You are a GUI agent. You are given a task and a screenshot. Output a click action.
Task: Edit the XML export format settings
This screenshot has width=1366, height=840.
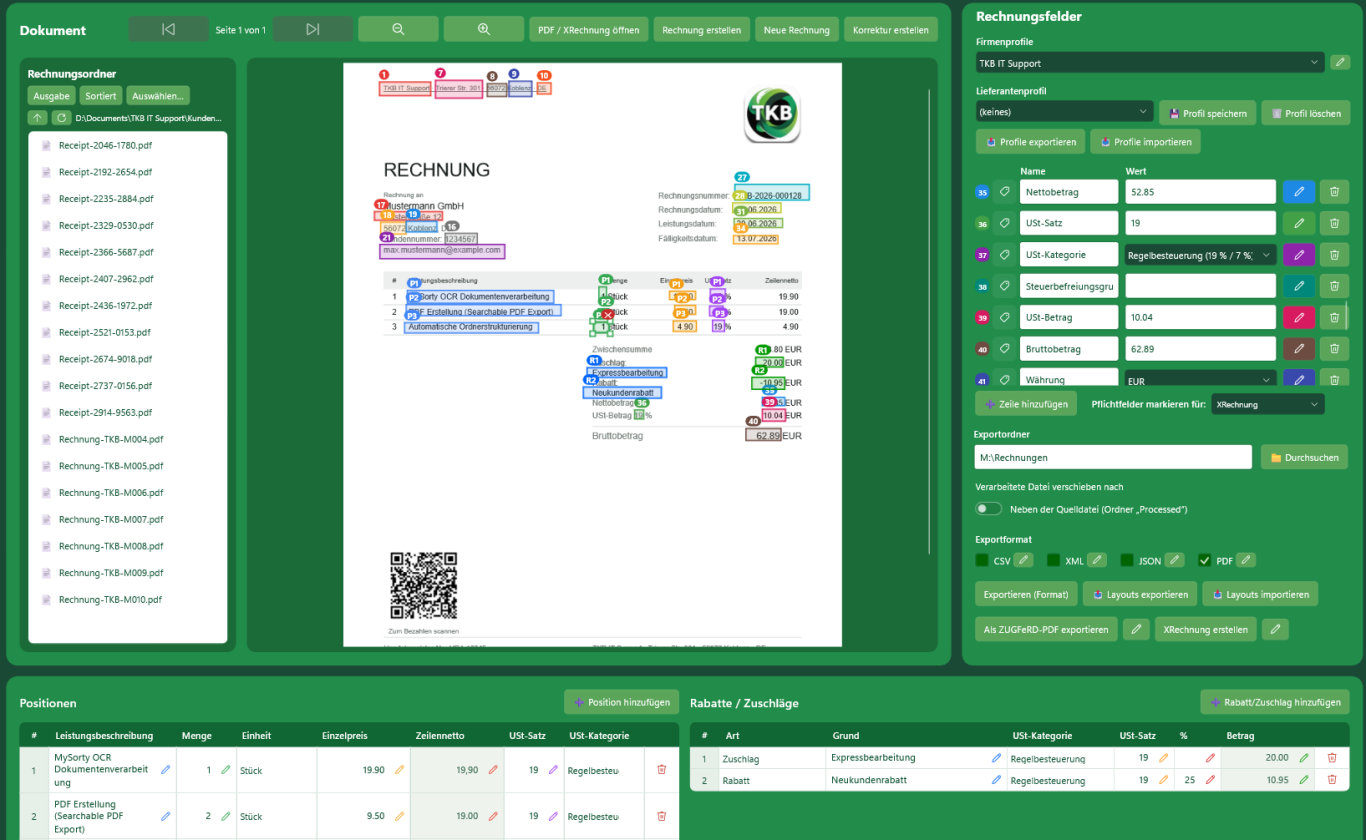[1097, 560]
